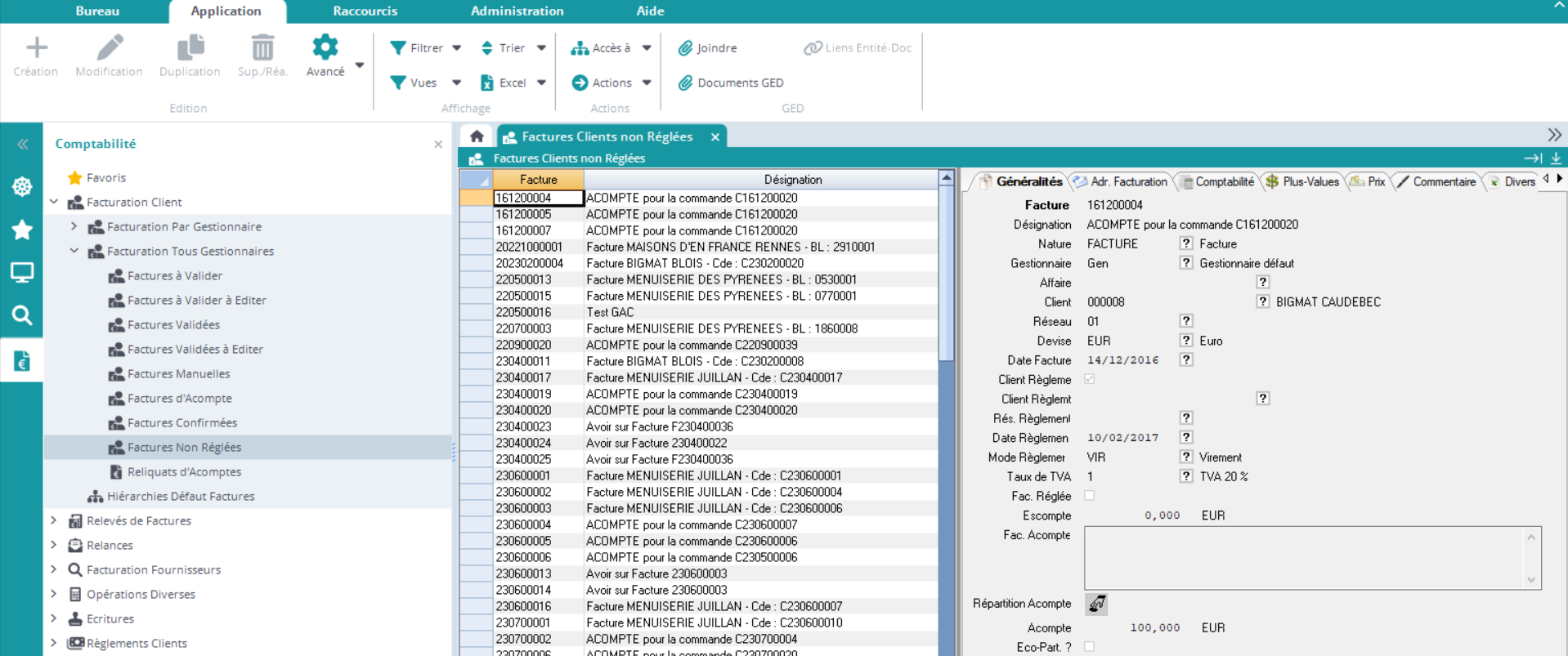Click the Facture column header
This screenshot has width=1568, height=656.
538,180
